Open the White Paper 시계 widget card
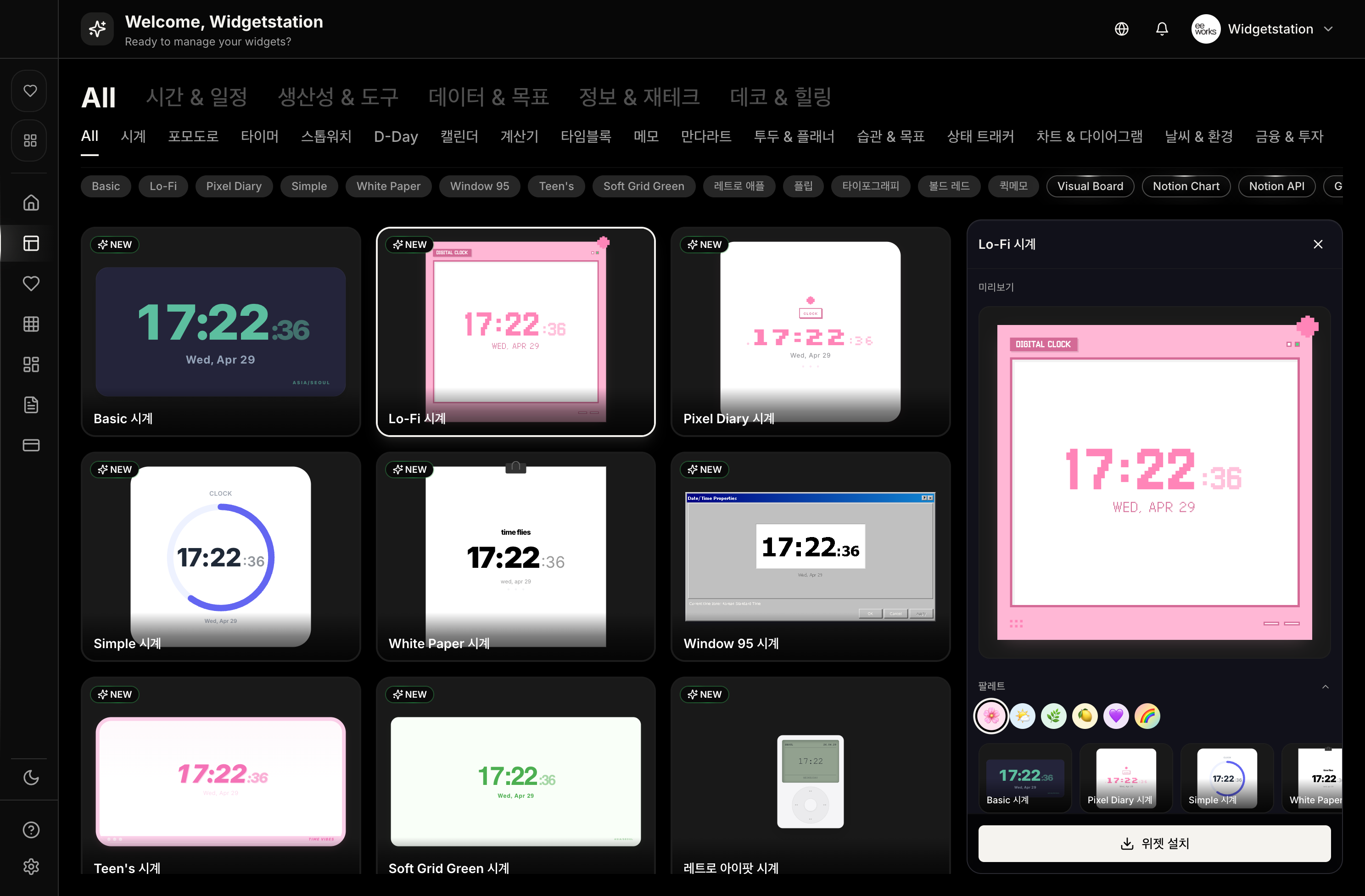 pos(515,556)
